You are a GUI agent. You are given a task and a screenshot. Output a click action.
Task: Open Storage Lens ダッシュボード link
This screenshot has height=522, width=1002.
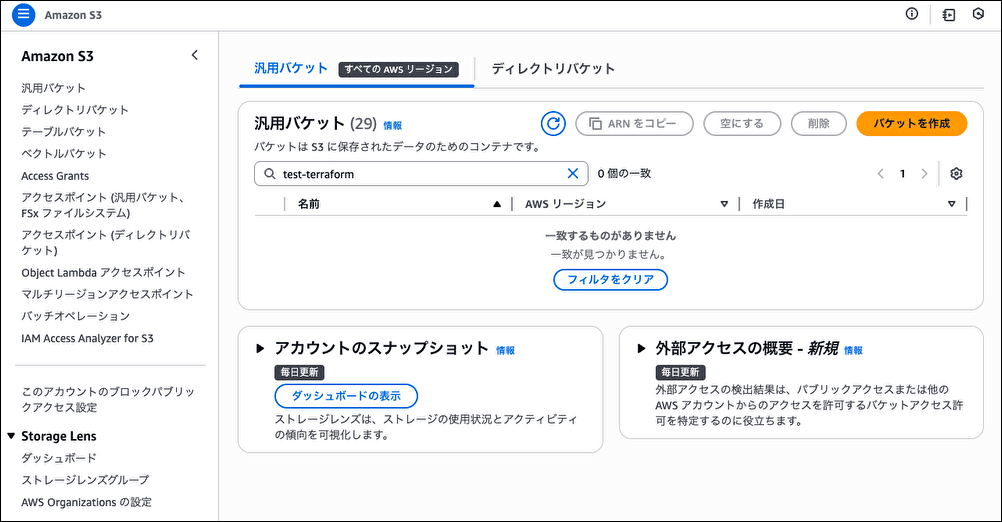point(59,458)
